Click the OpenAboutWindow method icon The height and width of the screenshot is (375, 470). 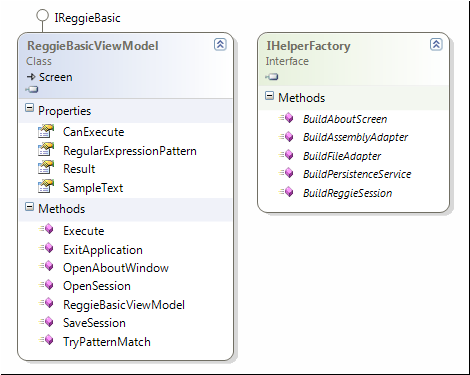click(x=46, y=266)
